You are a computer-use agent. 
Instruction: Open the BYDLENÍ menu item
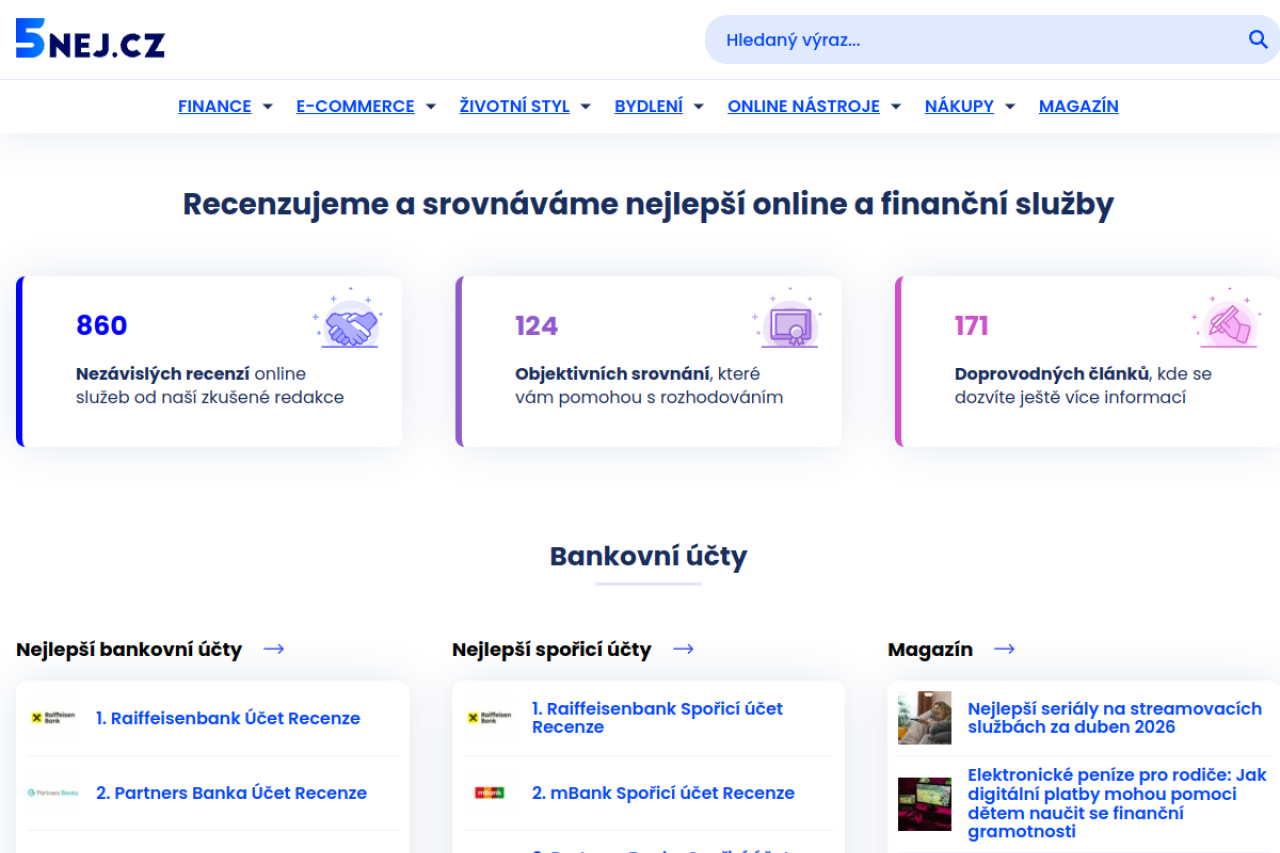click(x=649, y=106)
